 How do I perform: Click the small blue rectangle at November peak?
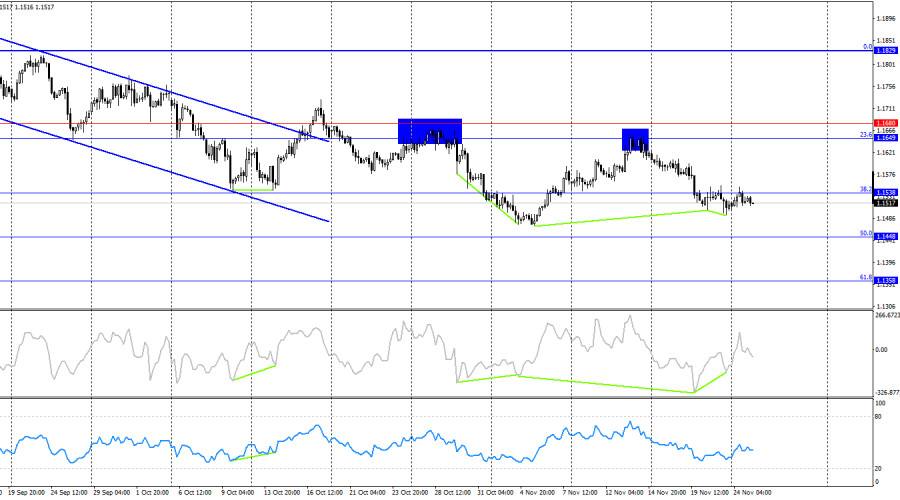(635, 139)
